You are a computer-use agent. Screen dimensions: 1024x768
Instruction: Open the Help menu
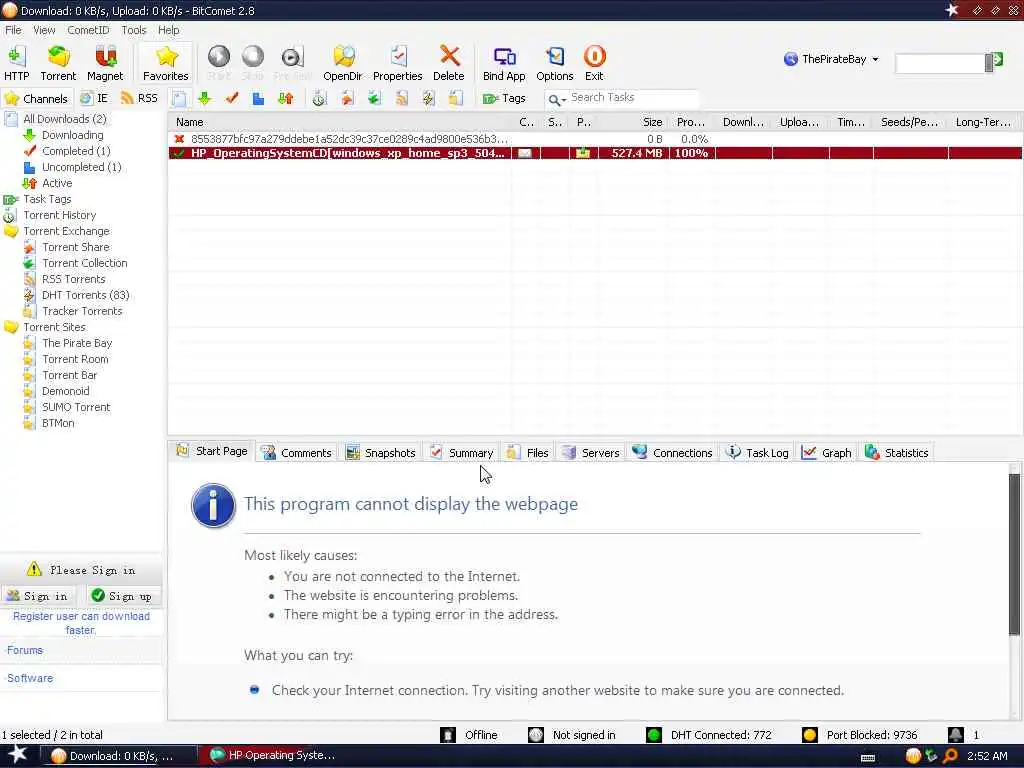click(x=168, y=30)
